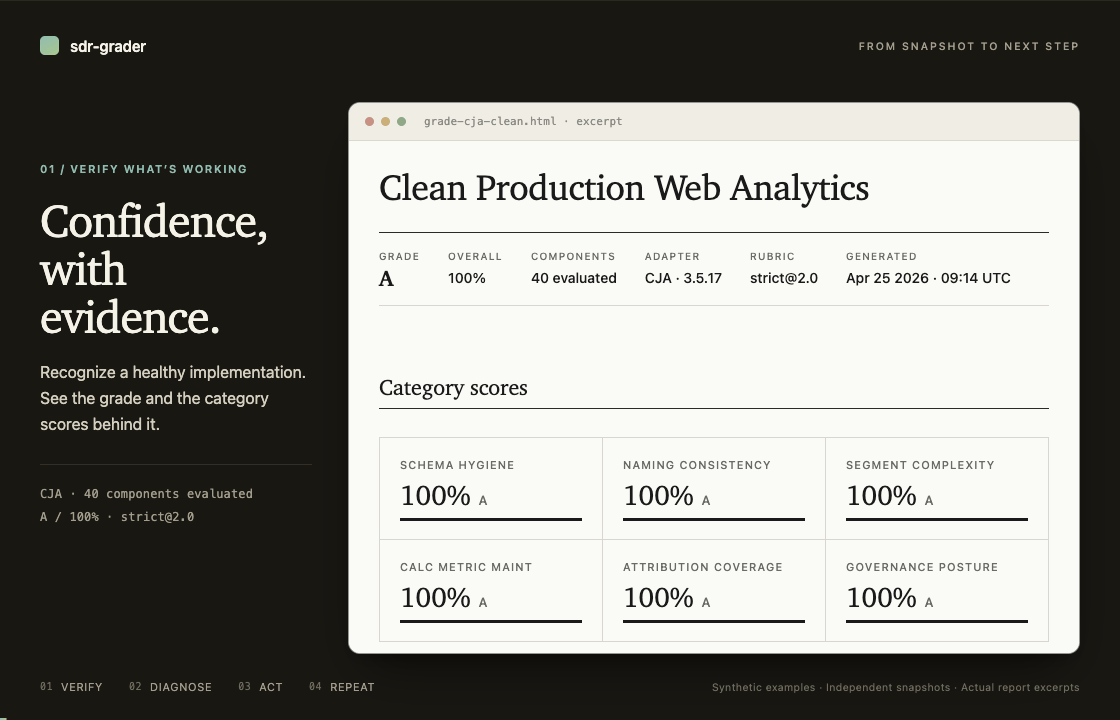Open step 03 Act
The width and height of the screenshot is (1120, 720).
click(x=260, y=687)
